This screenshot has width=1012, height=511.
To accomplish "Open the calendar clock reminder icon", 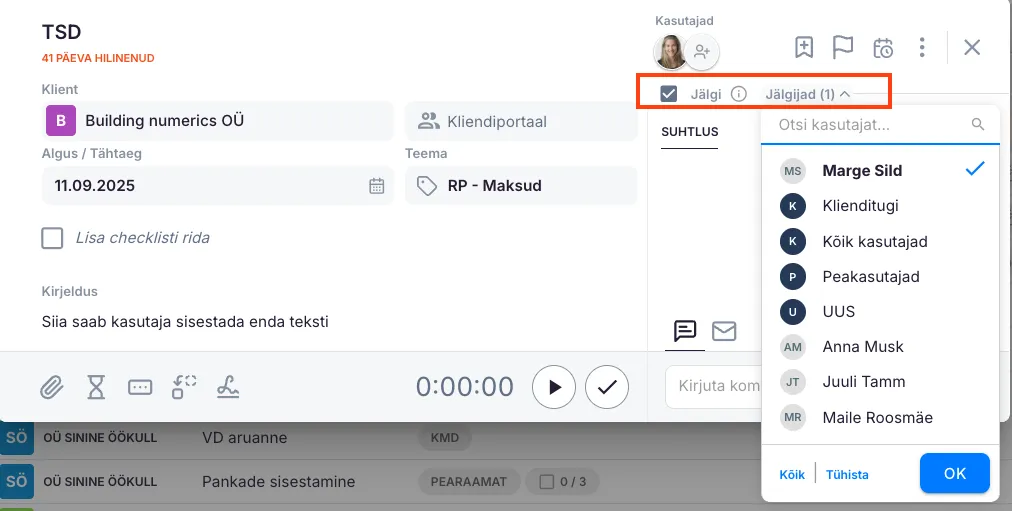I will coord(883,47).
